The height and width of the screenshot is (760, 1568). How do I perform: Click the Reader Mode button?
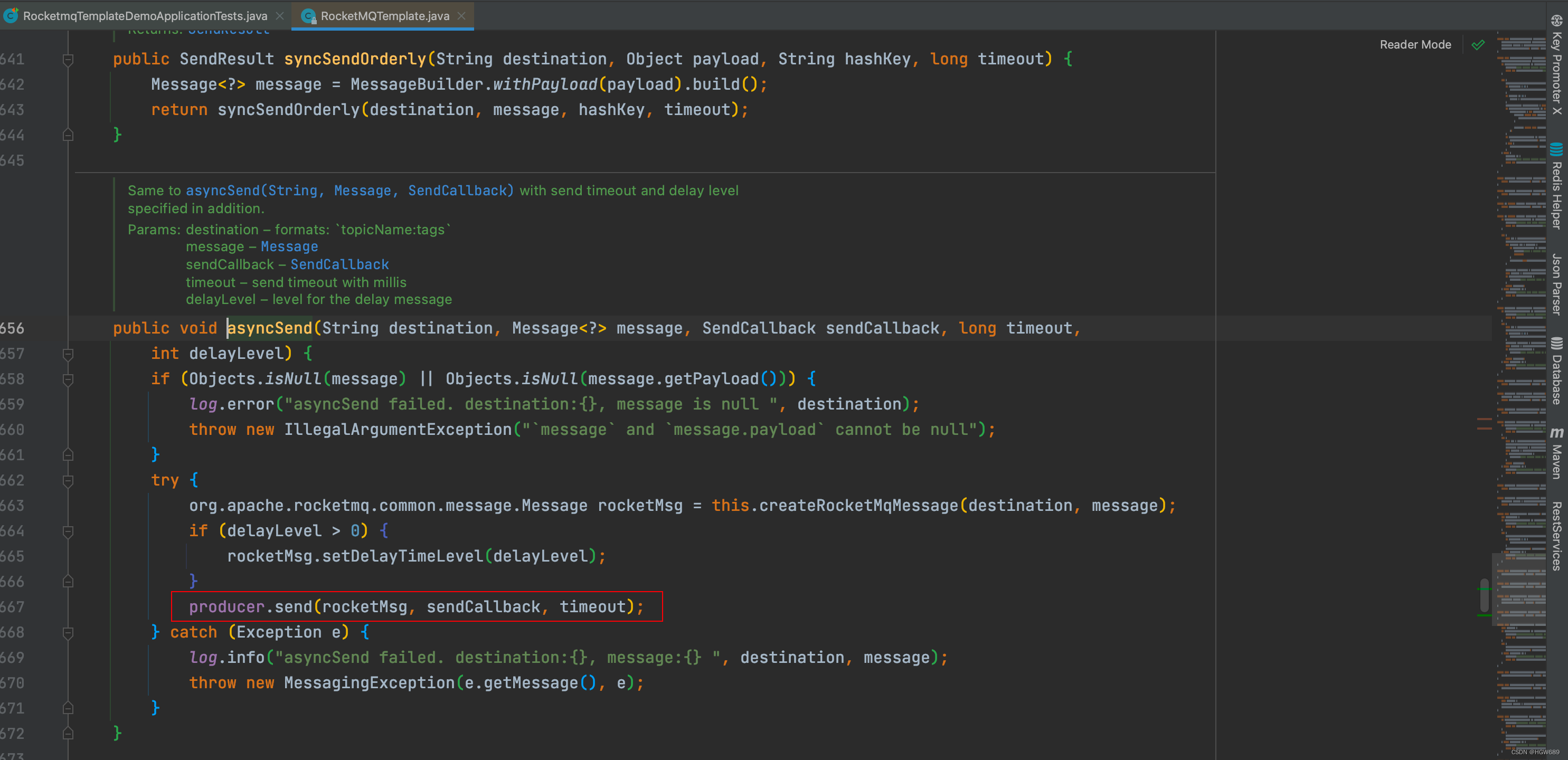(1415, 44)
